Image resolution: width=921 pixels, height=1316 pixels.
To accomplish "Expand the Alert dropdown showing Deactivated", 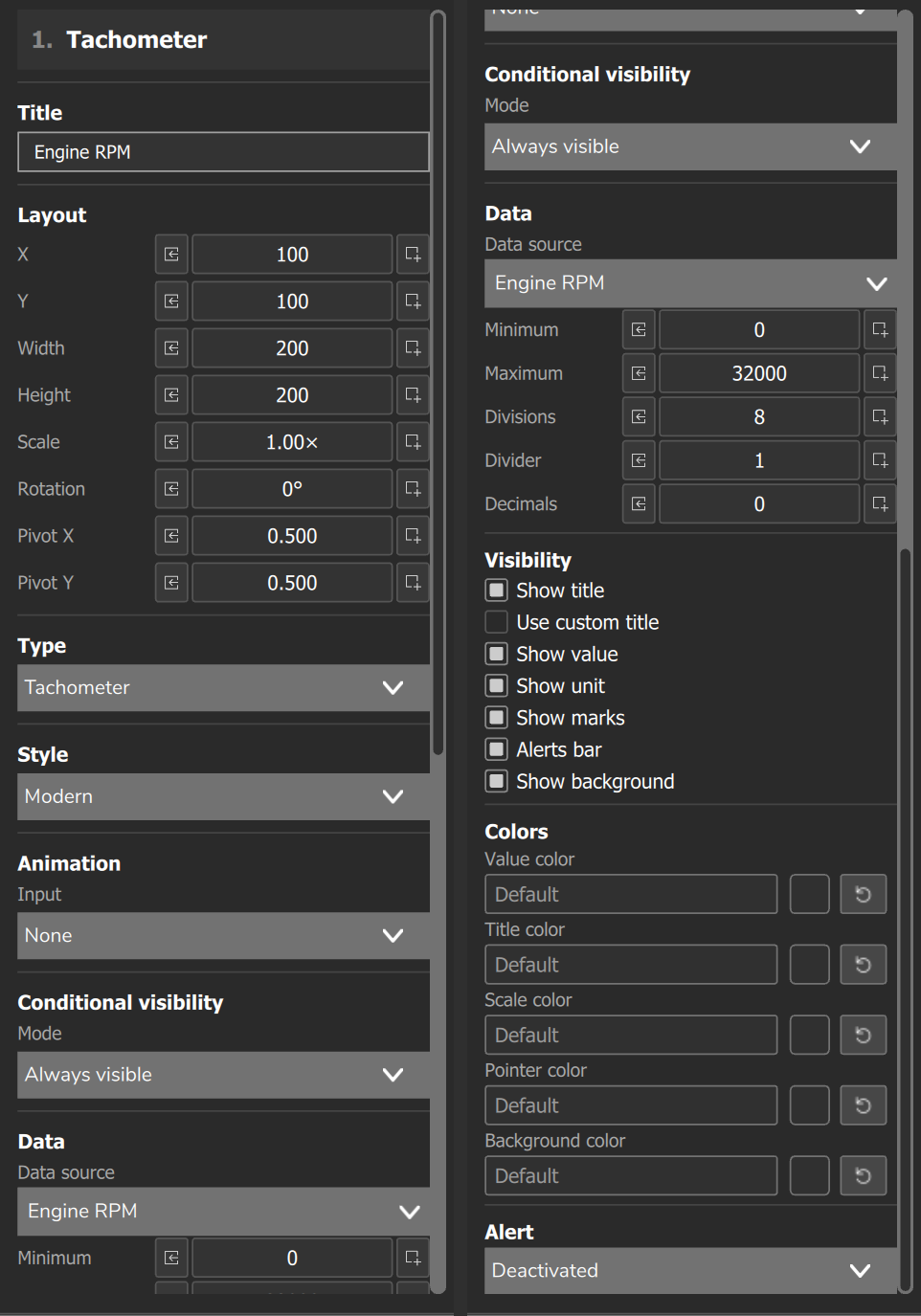I will 690,1270.
